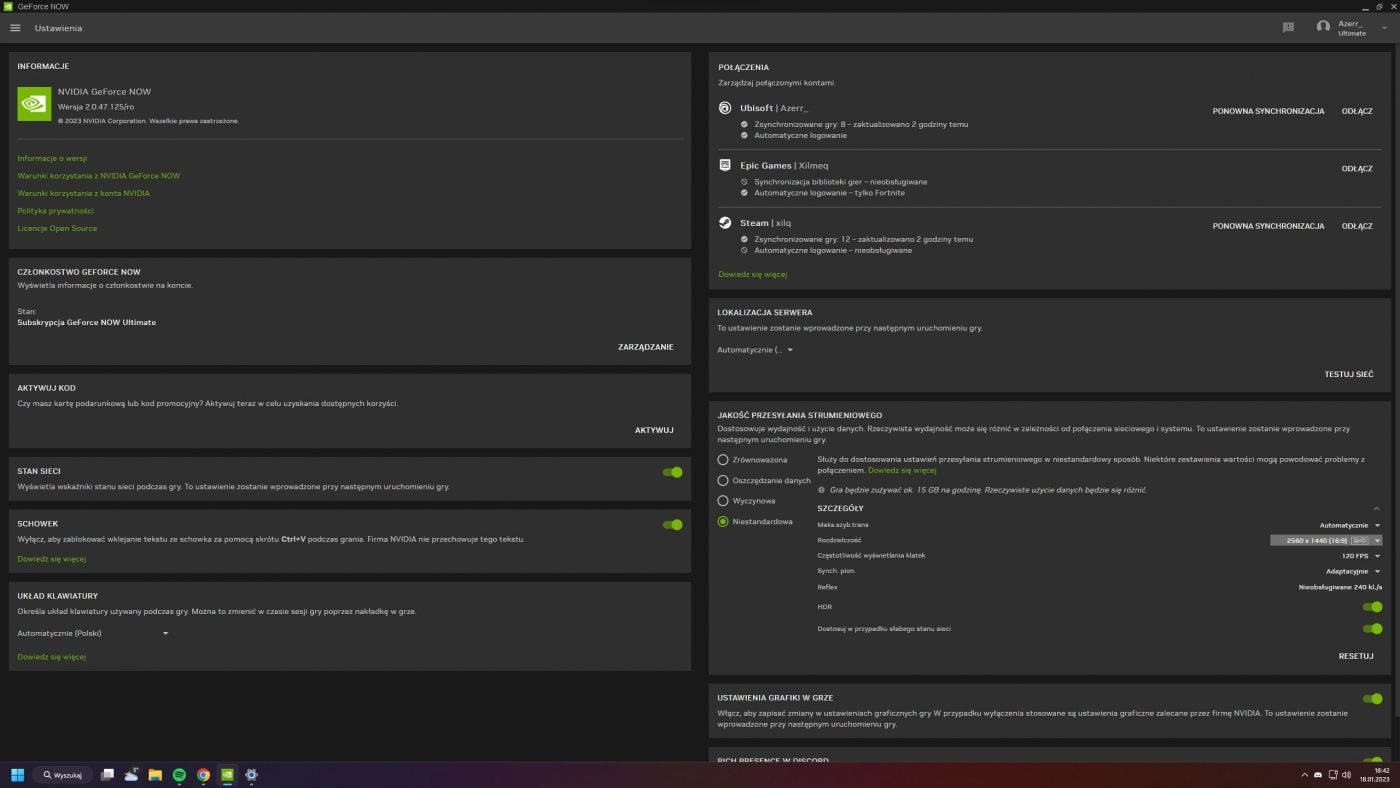Click the Steam account icon
Screen dimensions: 1400x788
click(726, 223)
